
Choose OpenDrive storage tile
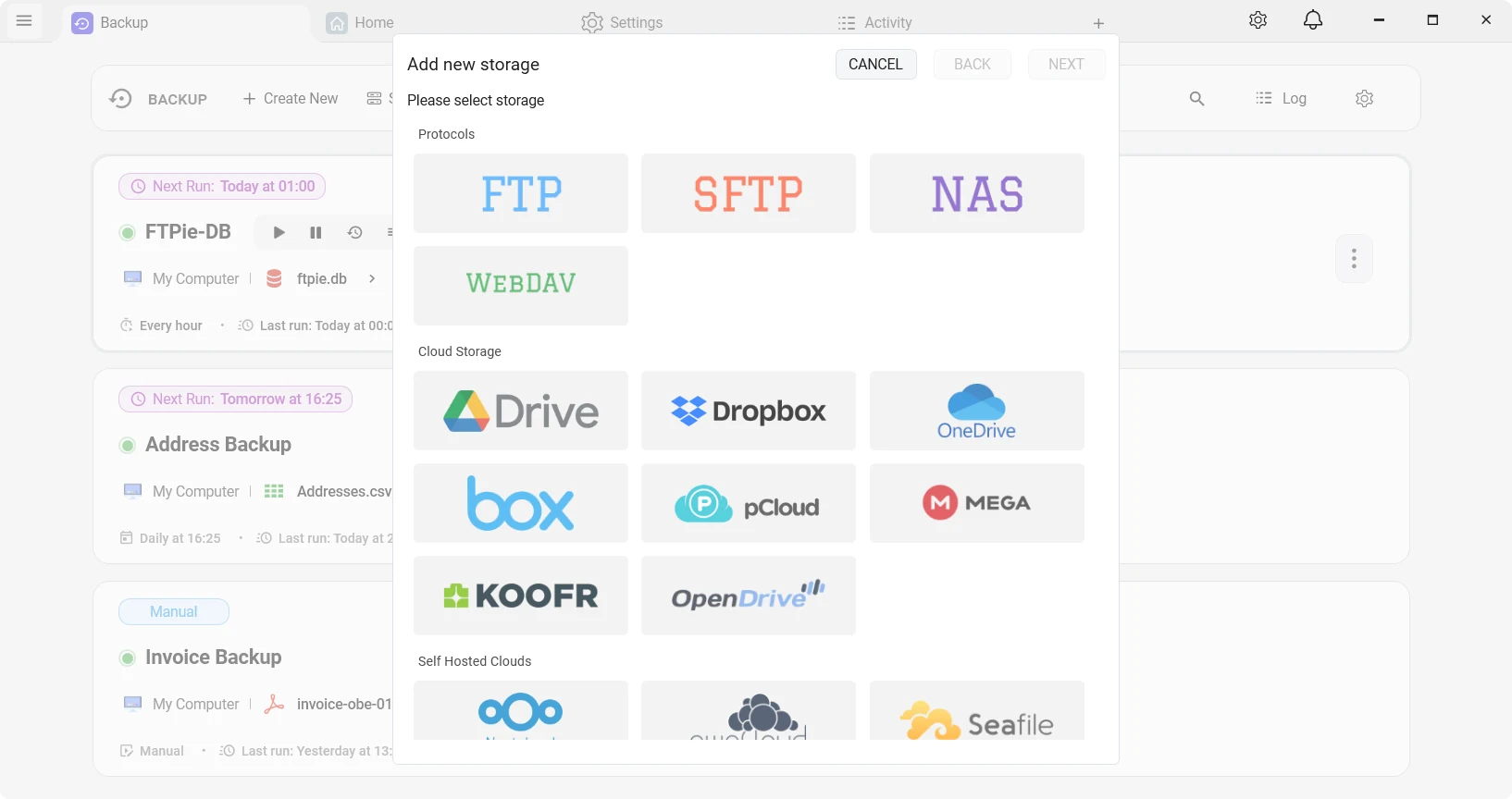tap(749, 596)
